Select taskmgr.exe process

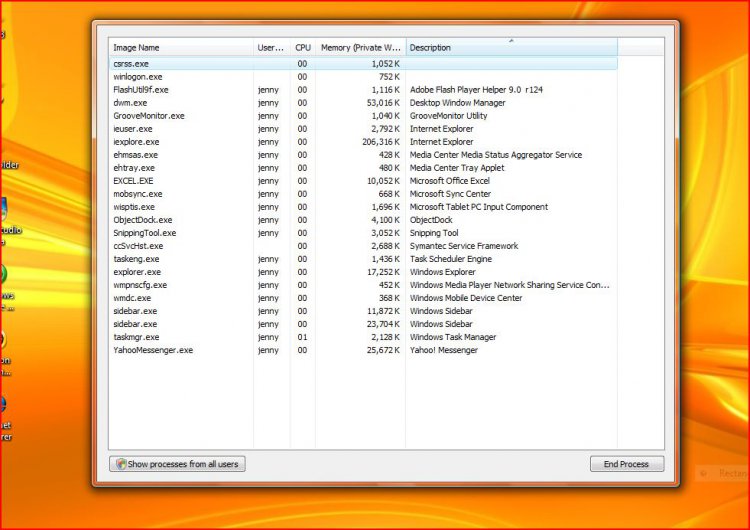click(x=363, y=337)
